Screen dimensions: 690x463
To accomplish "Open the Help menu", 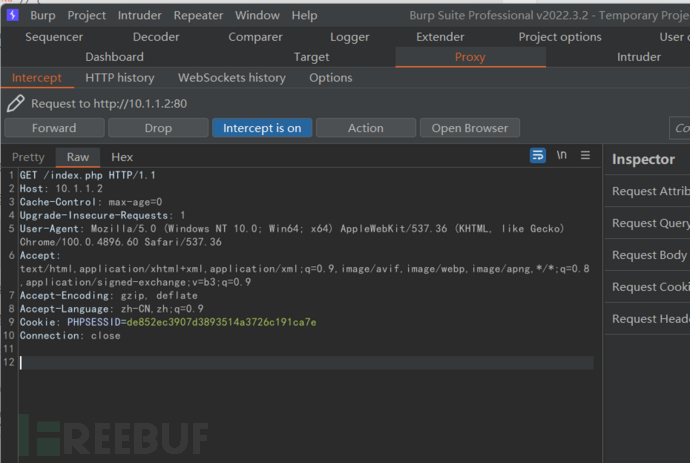I will 304,15.
